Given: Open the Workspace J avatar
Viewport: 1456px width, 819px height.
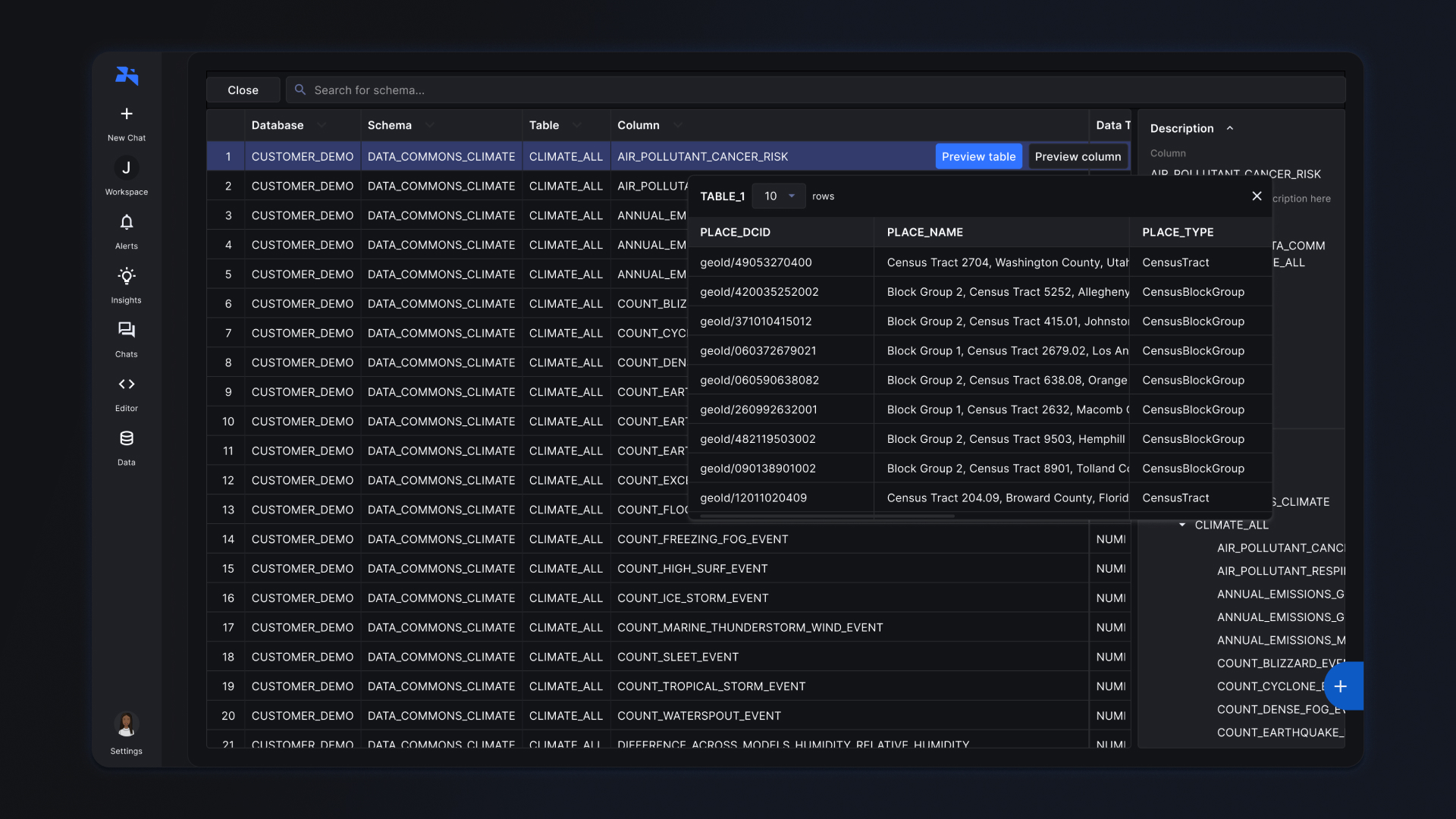Looking at the screenshot, I should pyautogui.click(x=127, y=168).
